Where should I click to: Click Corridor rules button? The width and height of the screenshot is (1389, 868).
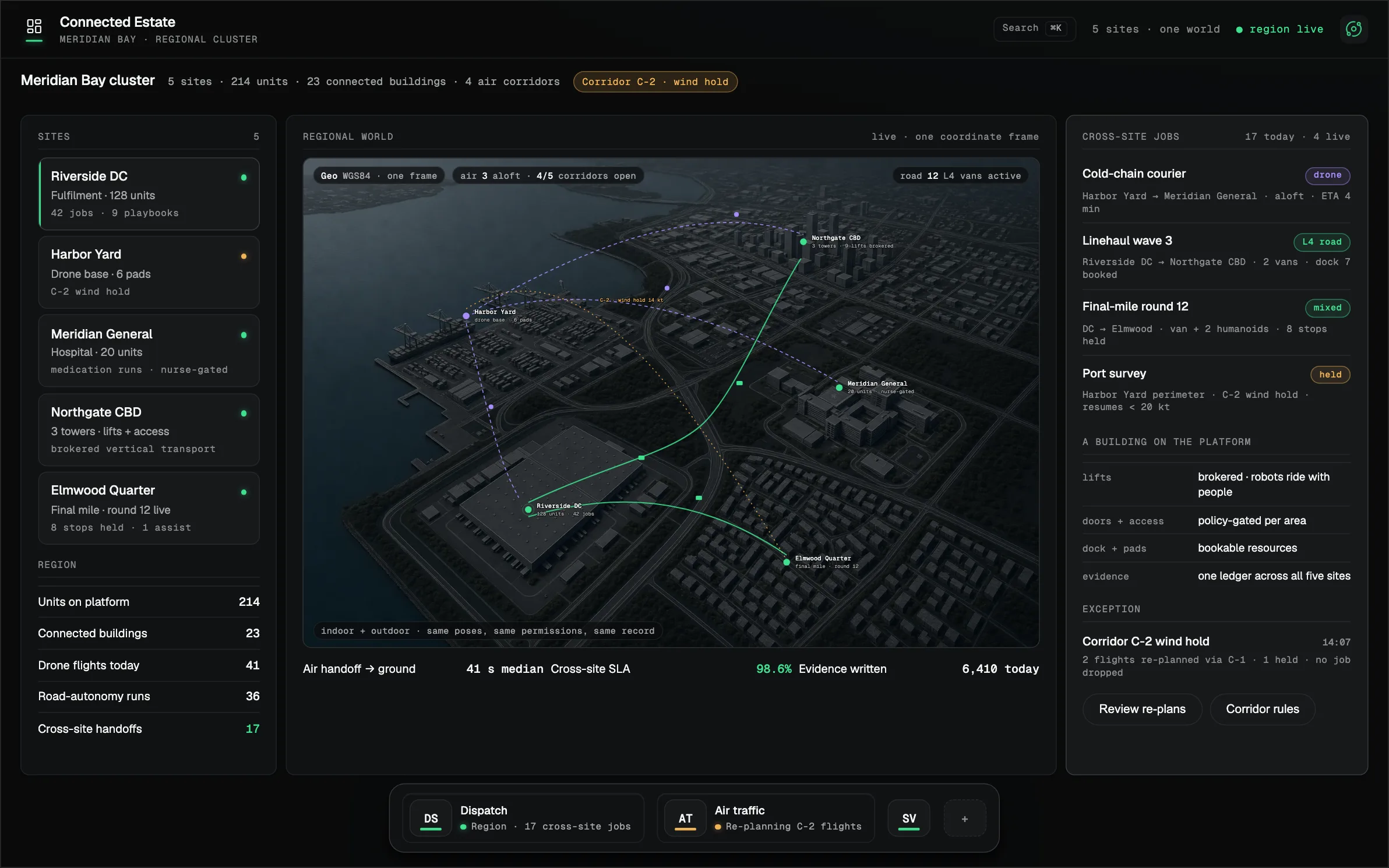[x=1262, y=709]
